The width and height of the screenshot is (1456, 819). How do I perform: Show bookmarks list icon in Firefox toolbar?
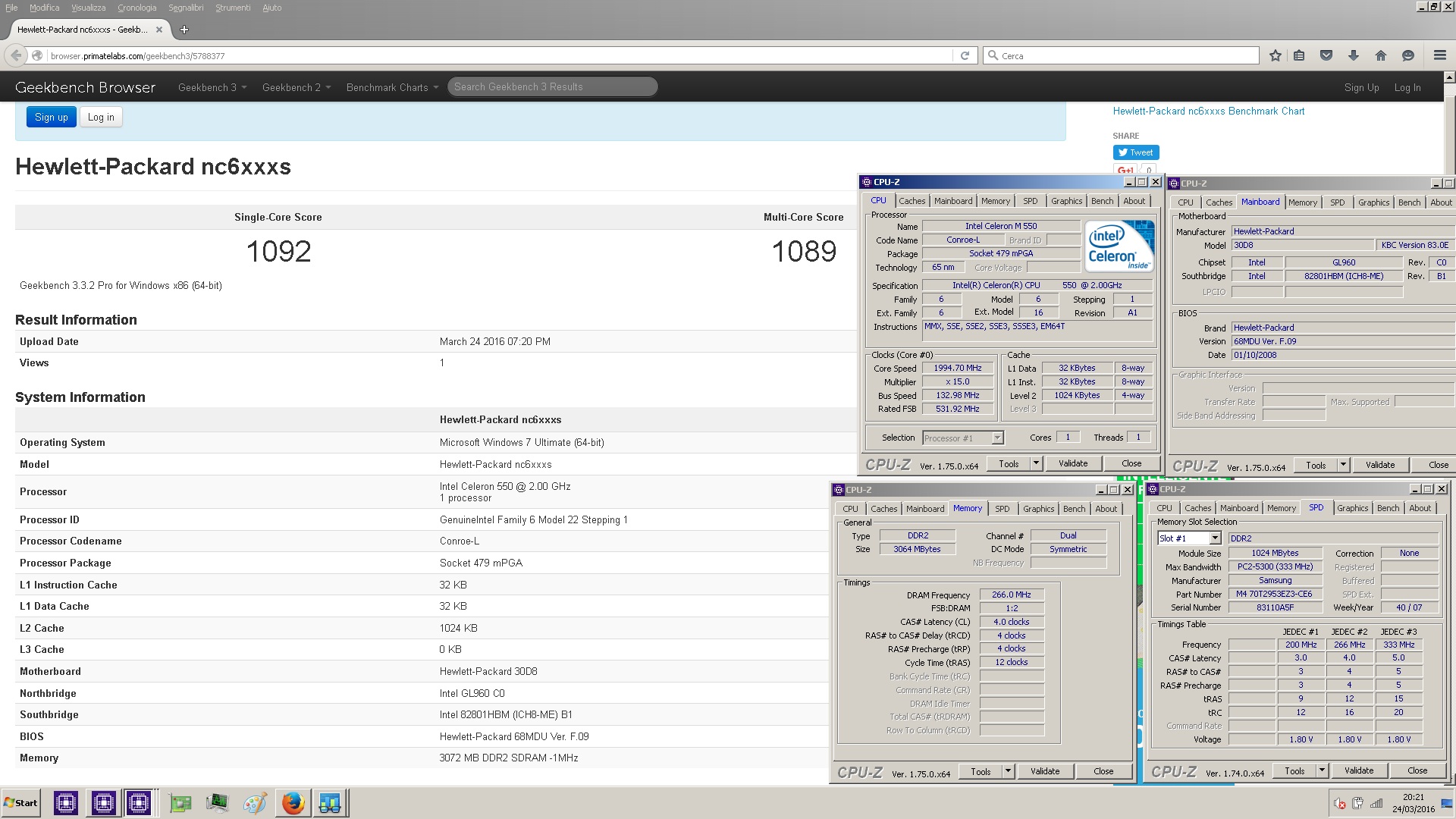click(x=1299, y=55)
